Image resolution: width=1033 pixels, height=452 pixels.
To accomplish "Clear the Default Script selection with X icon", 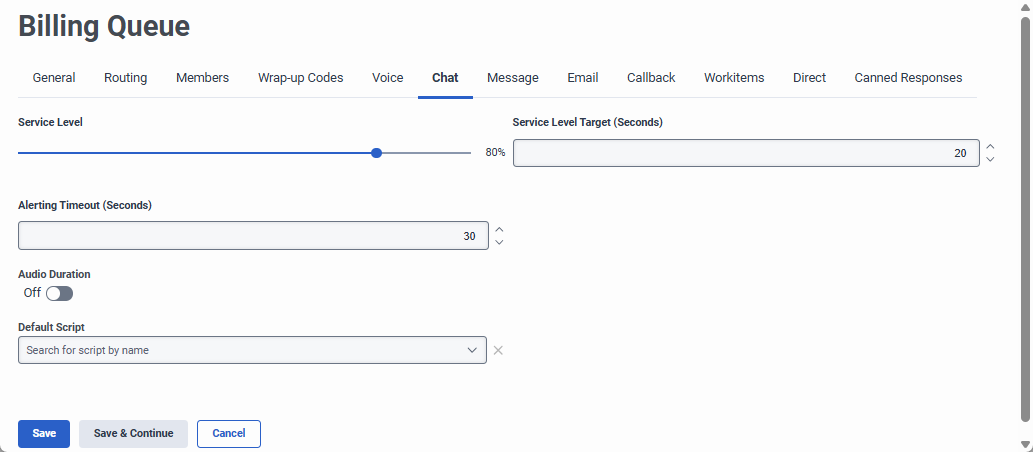I will (x=498, y=350).
